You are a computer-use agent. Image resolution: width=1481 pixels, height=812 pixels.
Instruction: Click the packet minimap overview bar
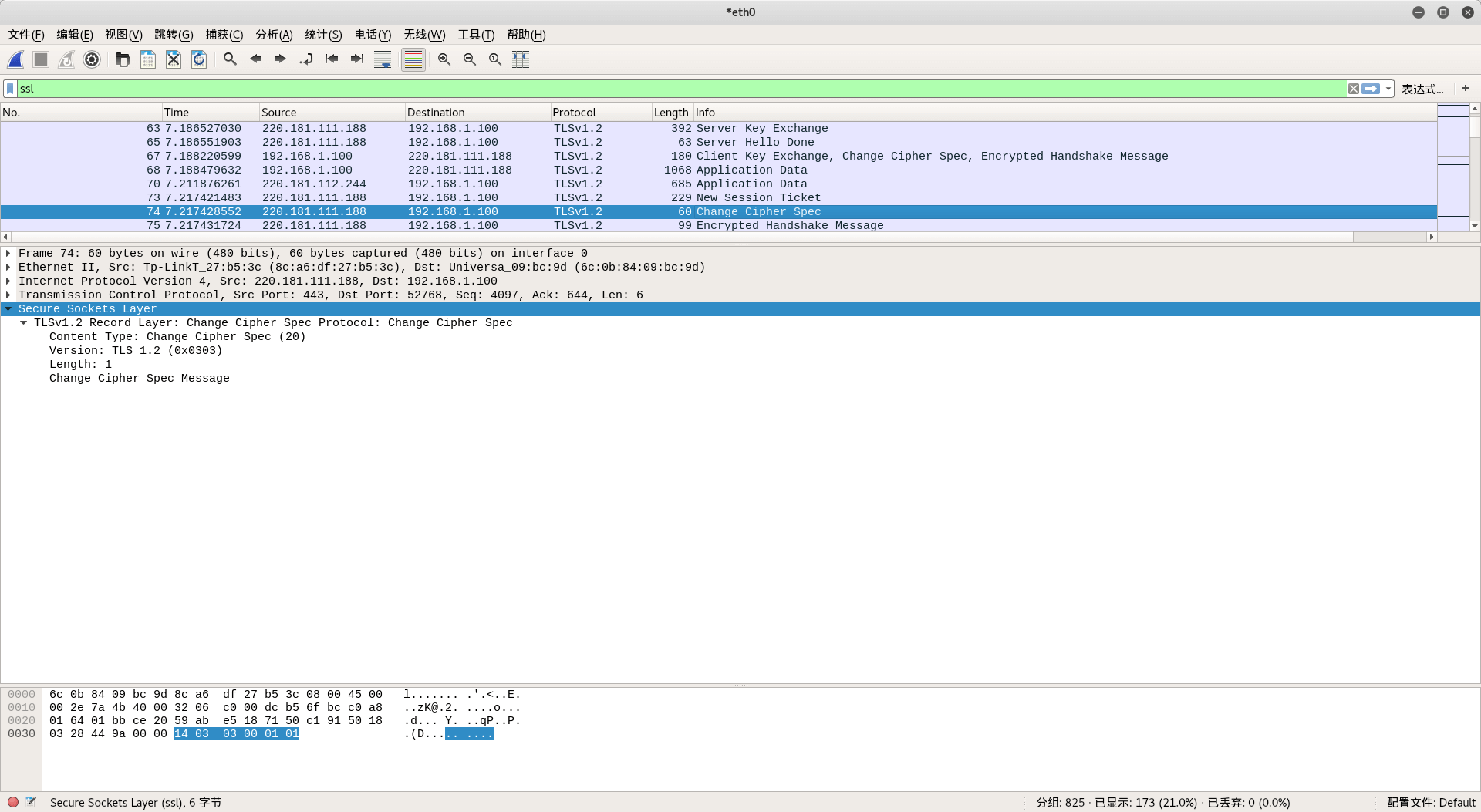(x=1453, y=167)
